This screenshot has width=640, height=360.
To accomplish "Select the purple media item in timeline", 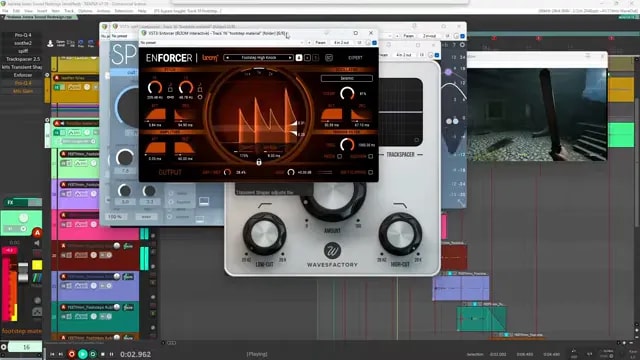I will click(x=461, y=288).
